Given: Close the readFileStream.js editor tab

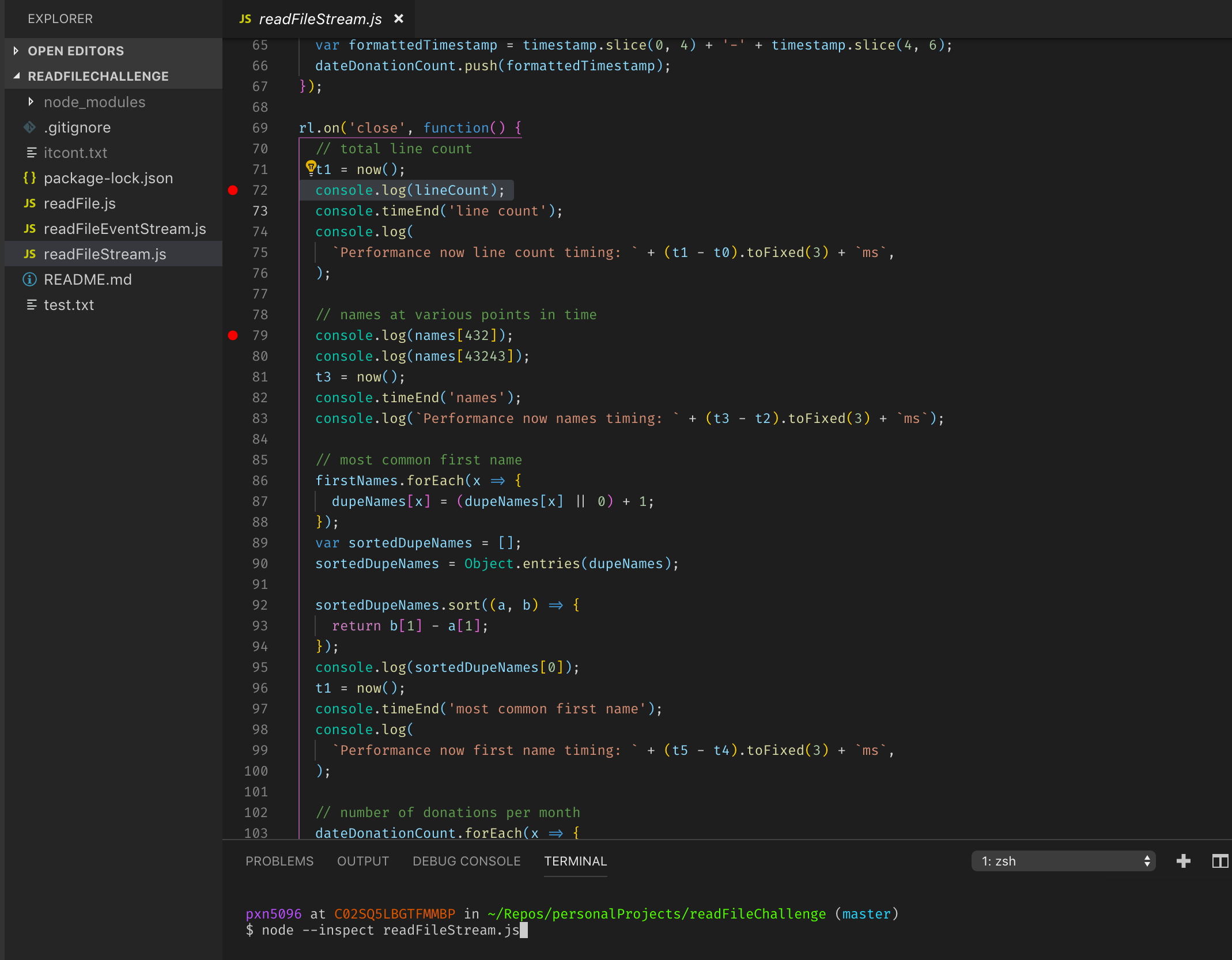Looking at the screenshot, I should point(399,18).
